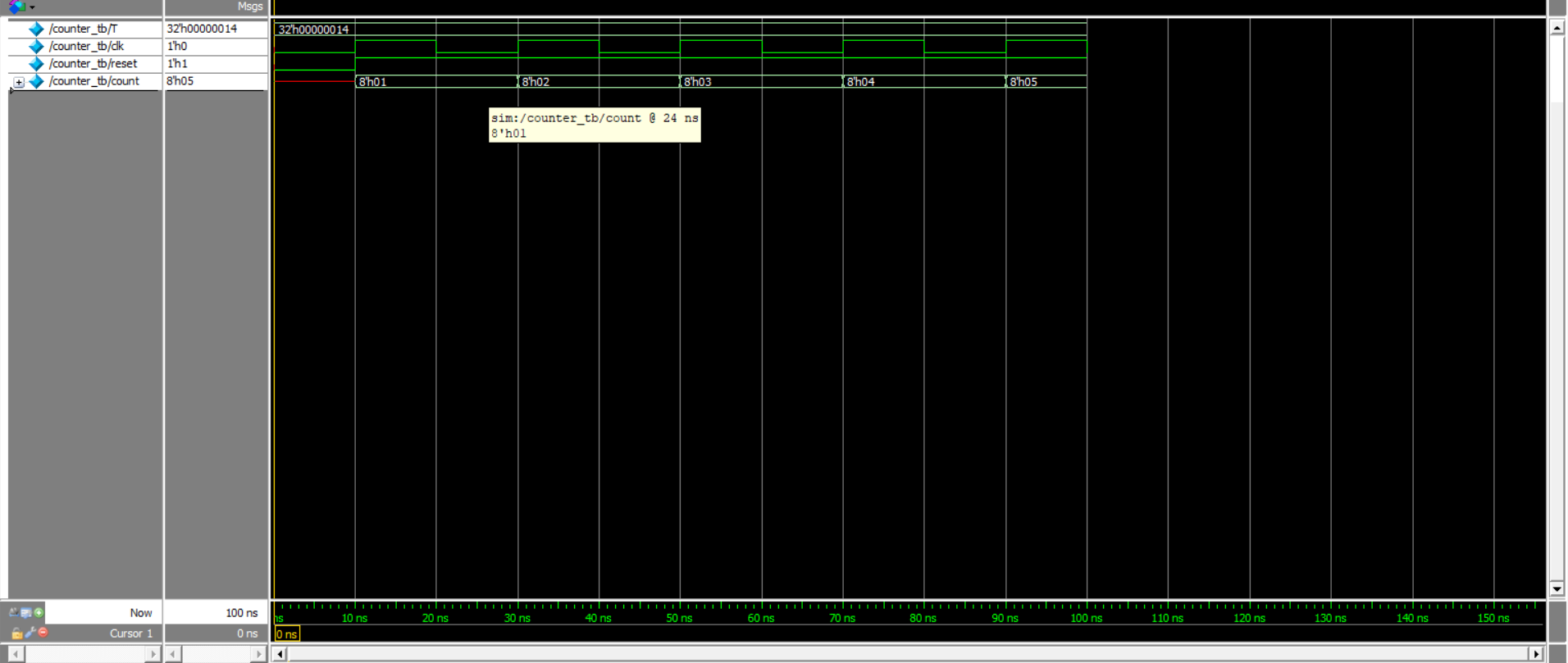
Task: Click left arrow of waveform horizontal scrollbar
Action: 280,654
